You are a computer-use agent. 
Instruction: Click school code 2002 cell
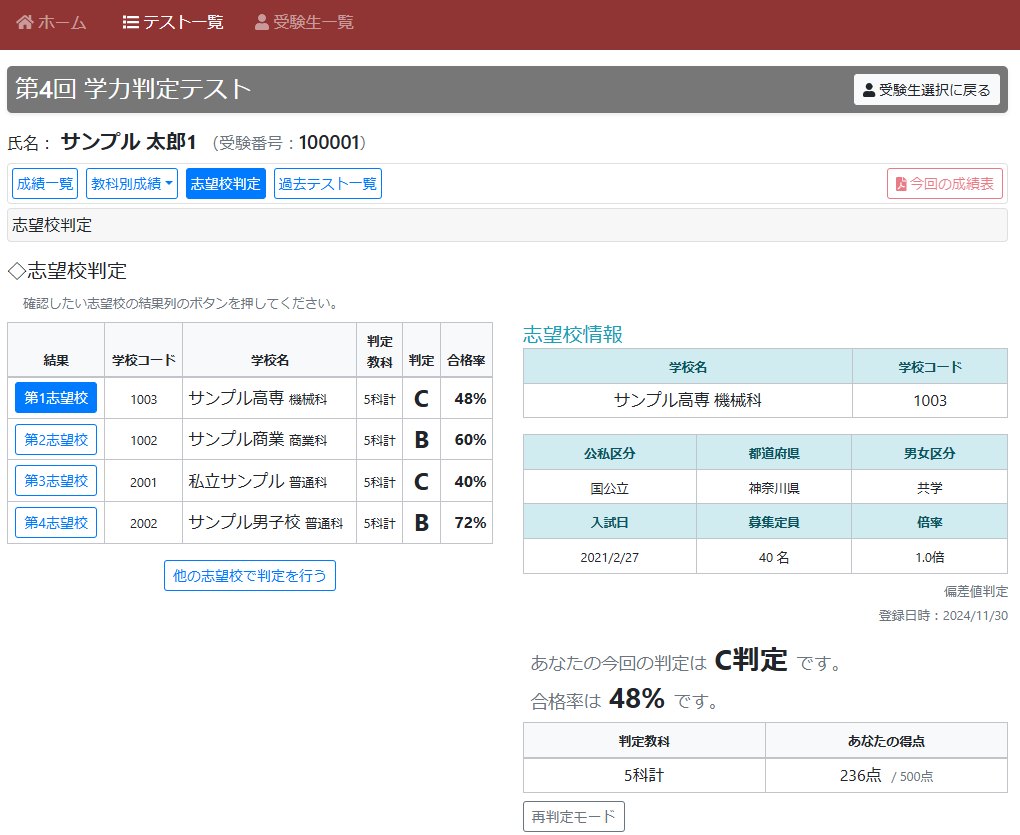pos(144,523)
